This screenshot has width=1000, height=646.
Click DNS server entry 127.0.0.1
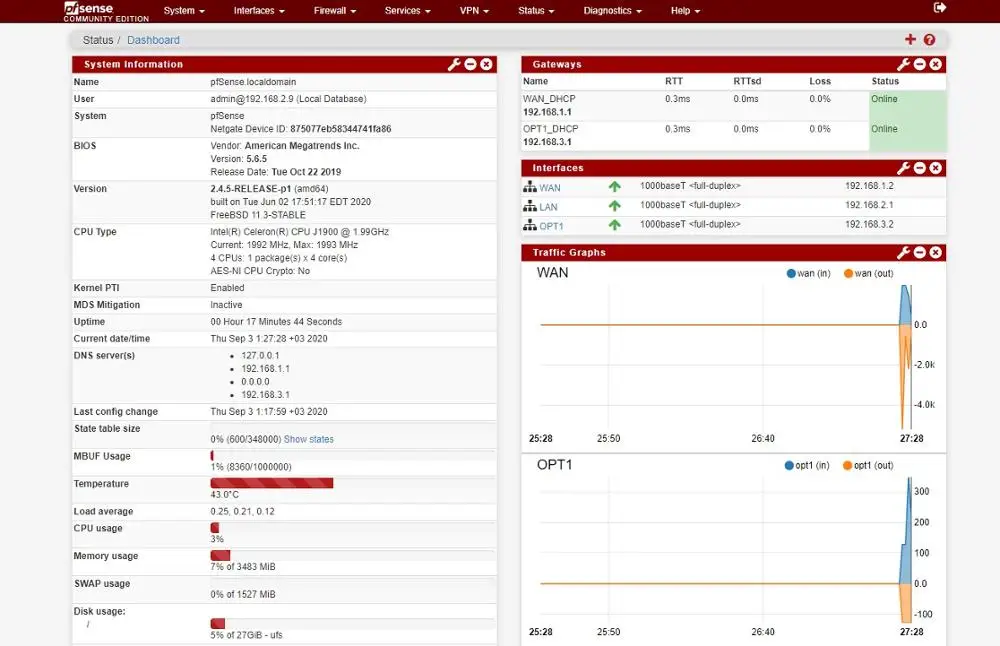pyautogui.click(x=260, y=356)
